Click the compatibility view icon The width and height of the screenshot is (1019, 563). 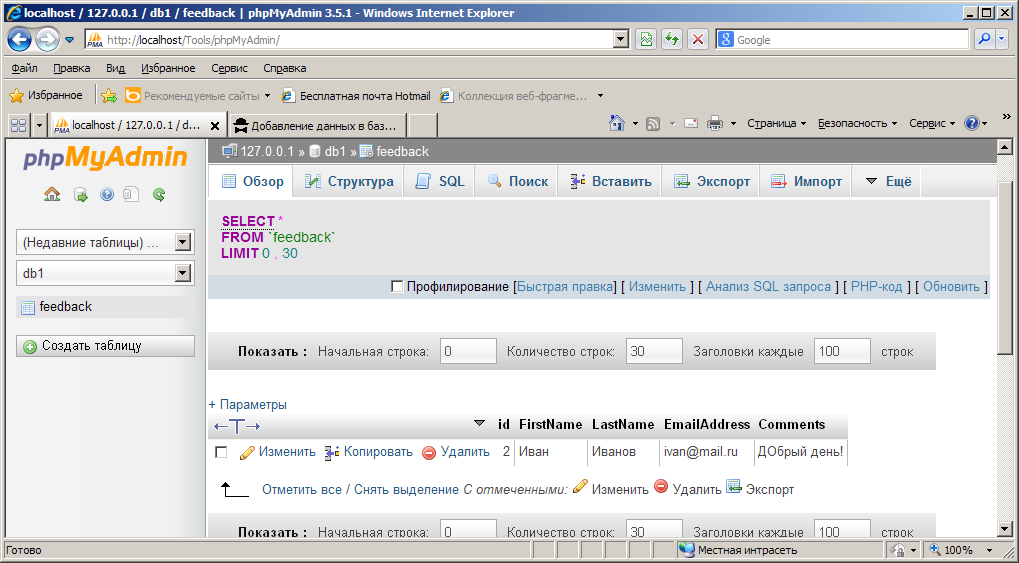(x=646, y=40)
